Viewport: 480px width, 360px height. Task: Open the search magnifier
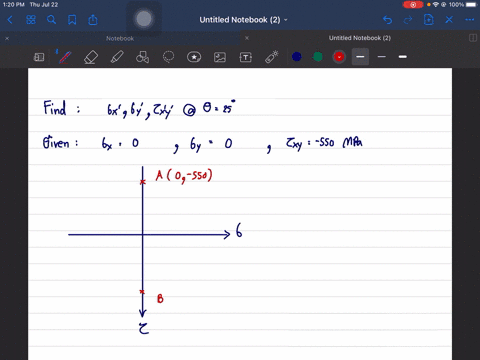click(51, 20)
